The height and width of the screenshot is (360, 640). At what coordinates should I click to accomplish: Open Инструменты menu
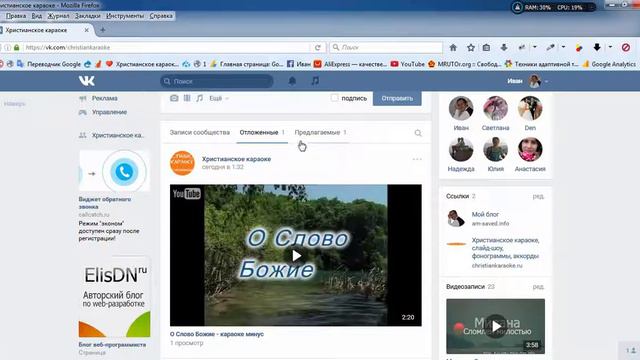point(125,16)
